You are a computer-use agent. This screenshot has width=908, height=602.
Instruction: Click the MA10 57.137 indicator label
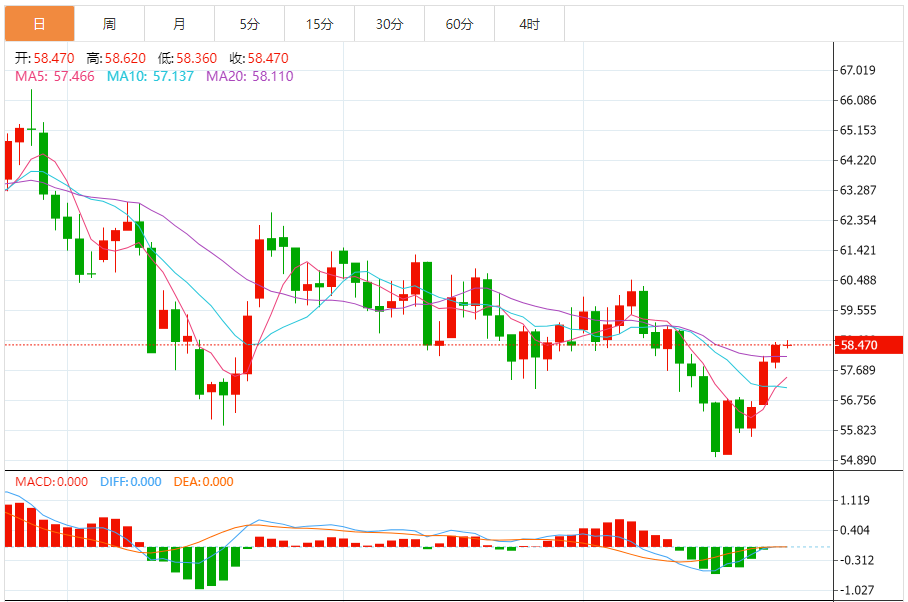tap(150, 76)
